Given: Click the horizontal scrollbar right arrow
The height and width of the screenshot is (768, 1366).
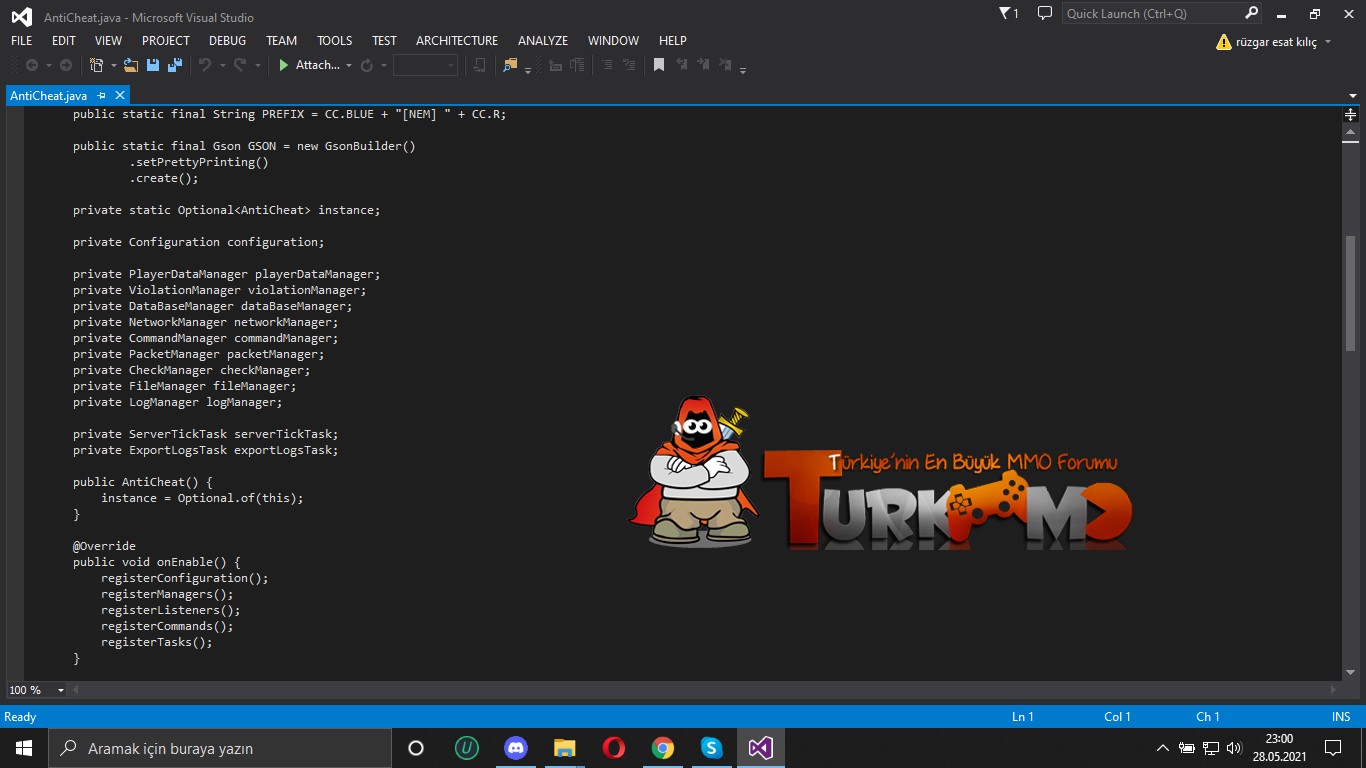Looking at the screenshot, I should point(1334,690).
